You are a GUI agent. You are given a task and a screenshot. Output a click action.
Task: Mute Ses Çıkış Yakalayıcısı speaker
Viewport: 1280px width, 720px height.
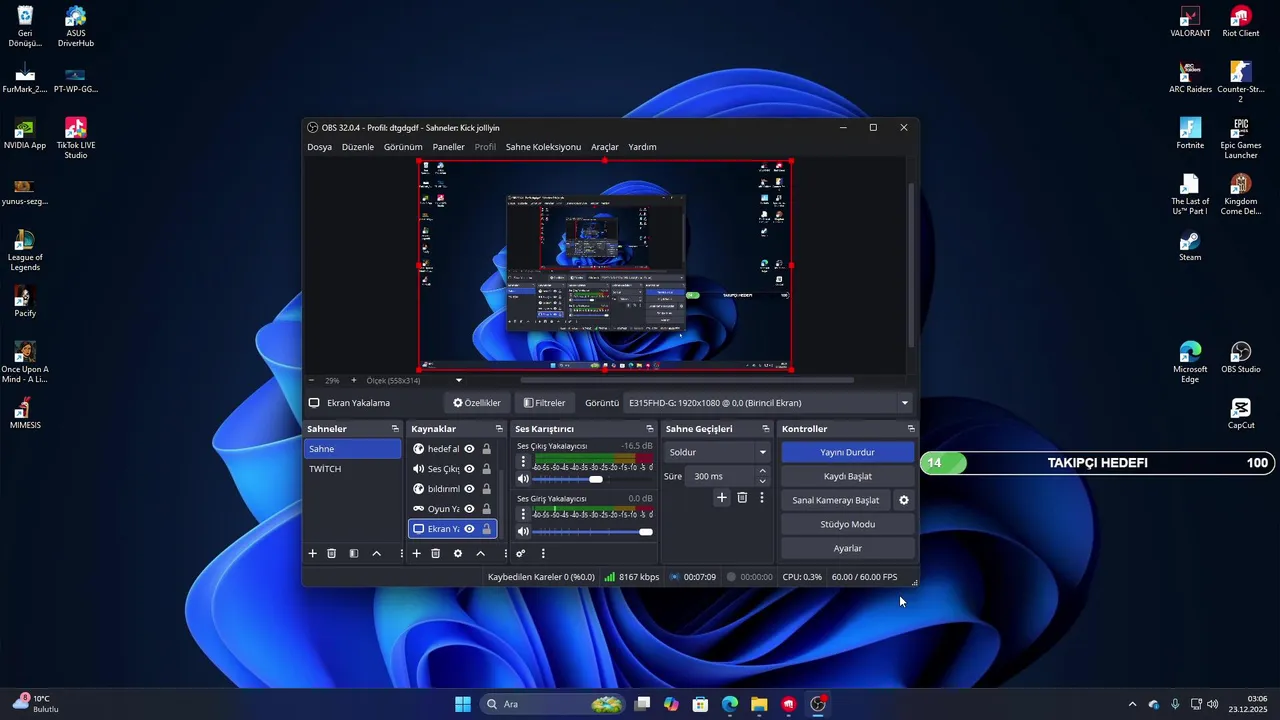pyautogui.click(x=522, y=479)
